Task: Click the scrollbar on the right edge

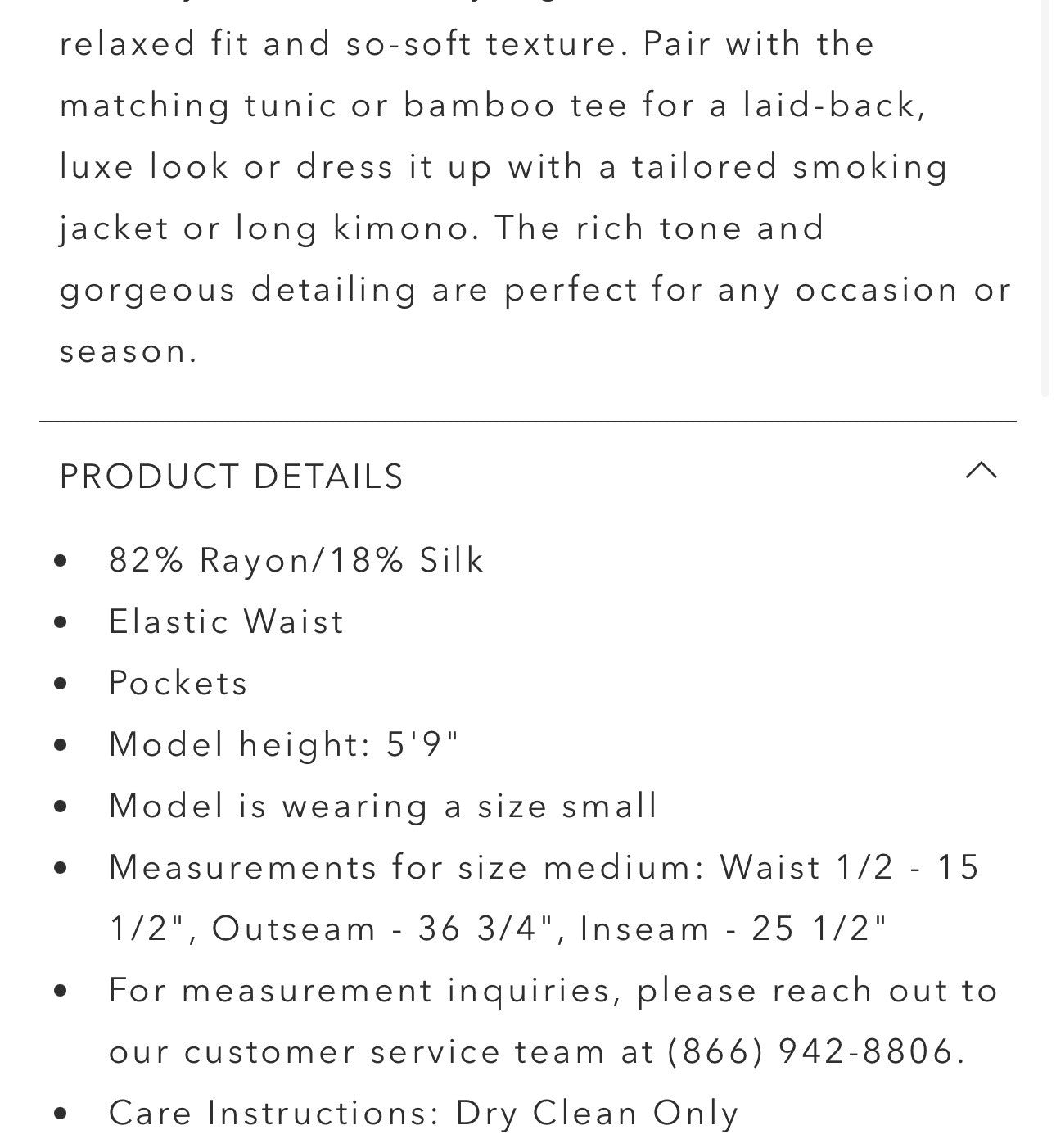Action: click(x=1045, y=197)
